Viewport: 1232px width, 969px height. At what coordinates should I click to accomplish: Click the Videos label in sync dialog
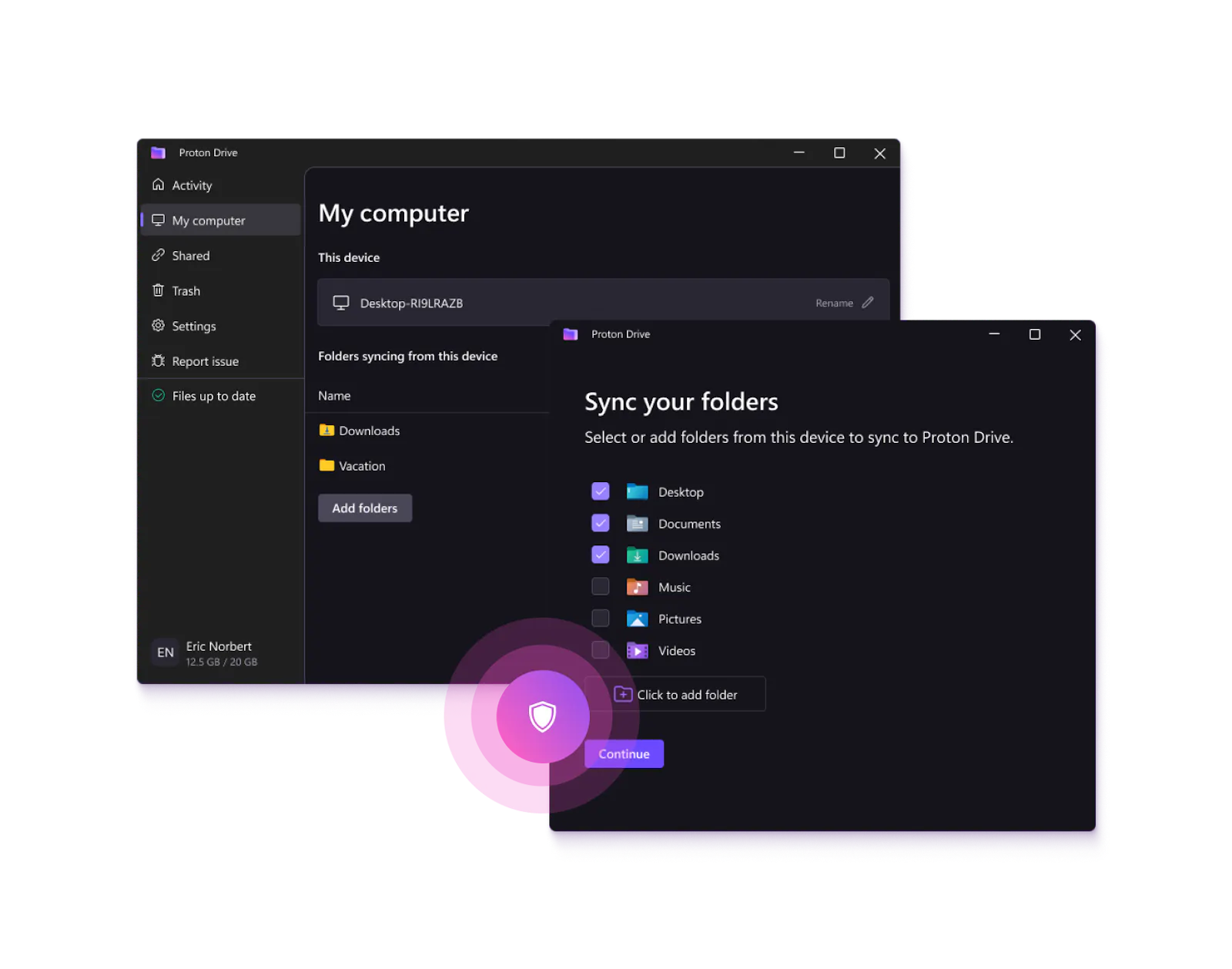point(677,651)
